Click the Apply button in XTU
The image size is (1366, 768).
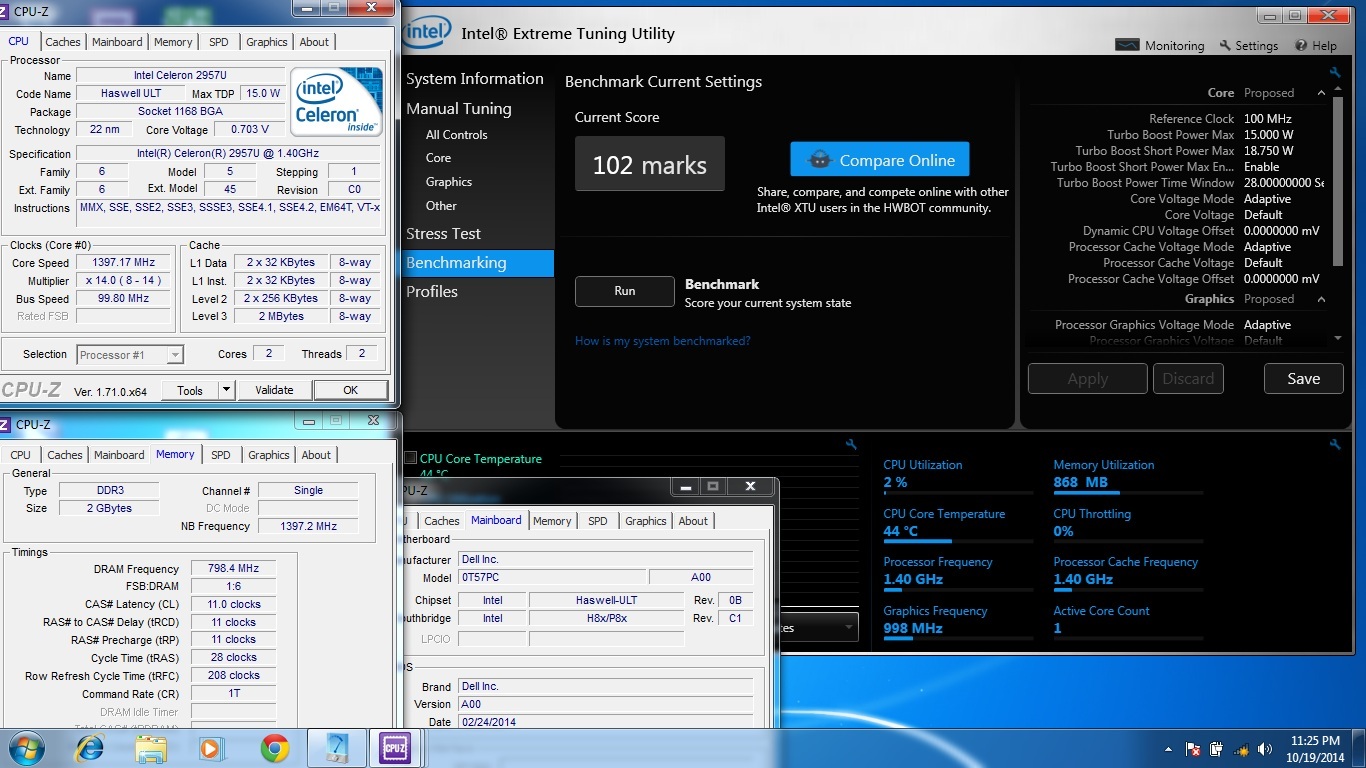click(1088, 379)
